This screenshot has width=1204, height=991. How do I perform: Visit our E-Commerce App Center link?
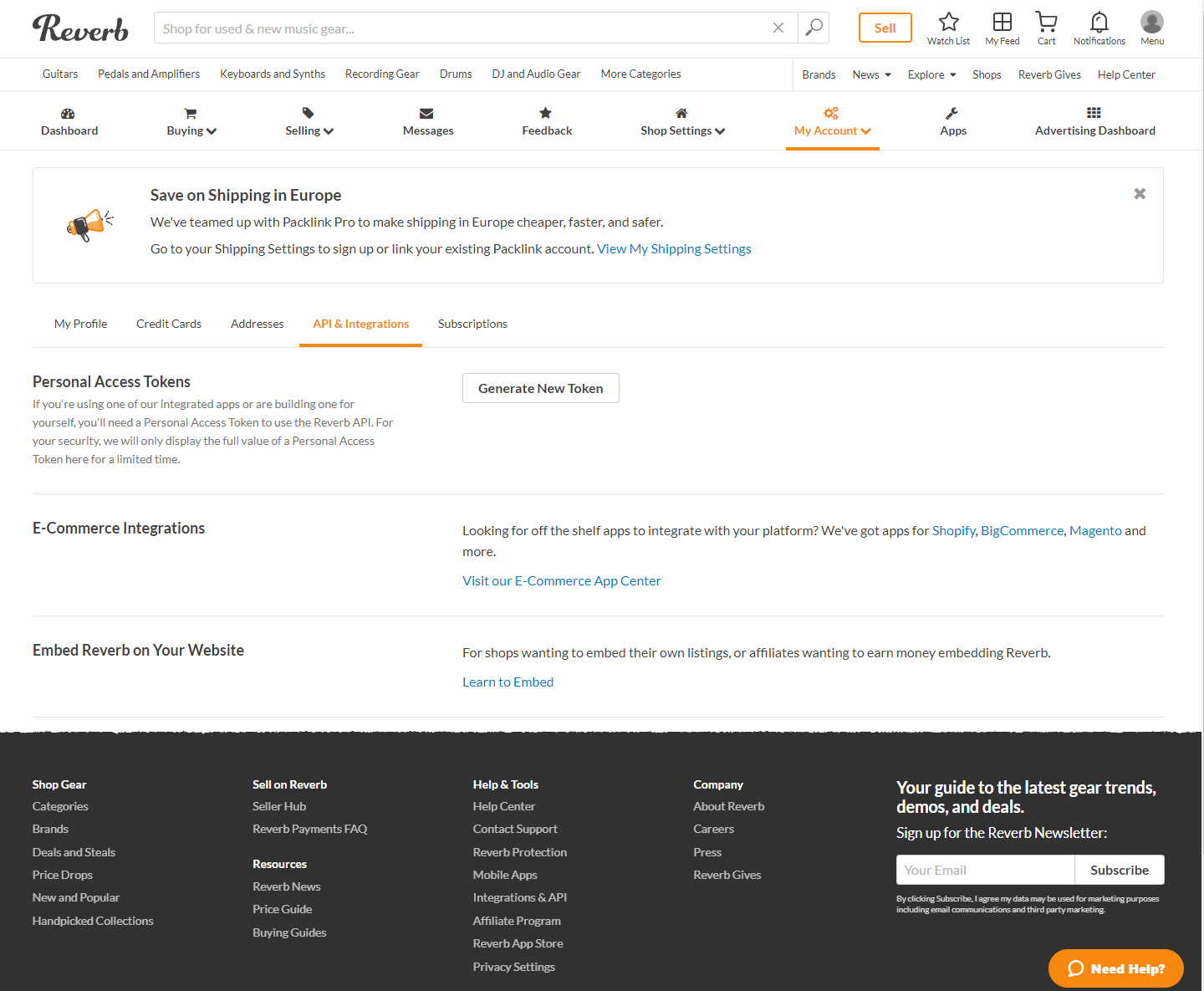tap(562, 580)
